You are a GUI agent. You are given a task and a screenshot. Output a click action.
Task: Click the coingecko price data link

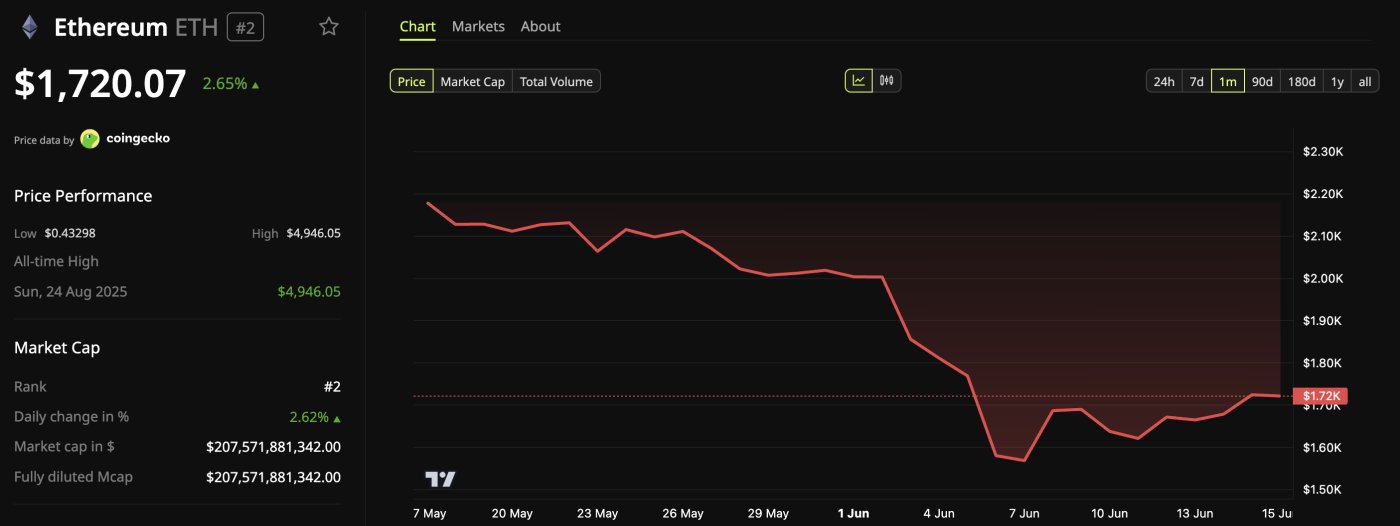click(138, 139)
